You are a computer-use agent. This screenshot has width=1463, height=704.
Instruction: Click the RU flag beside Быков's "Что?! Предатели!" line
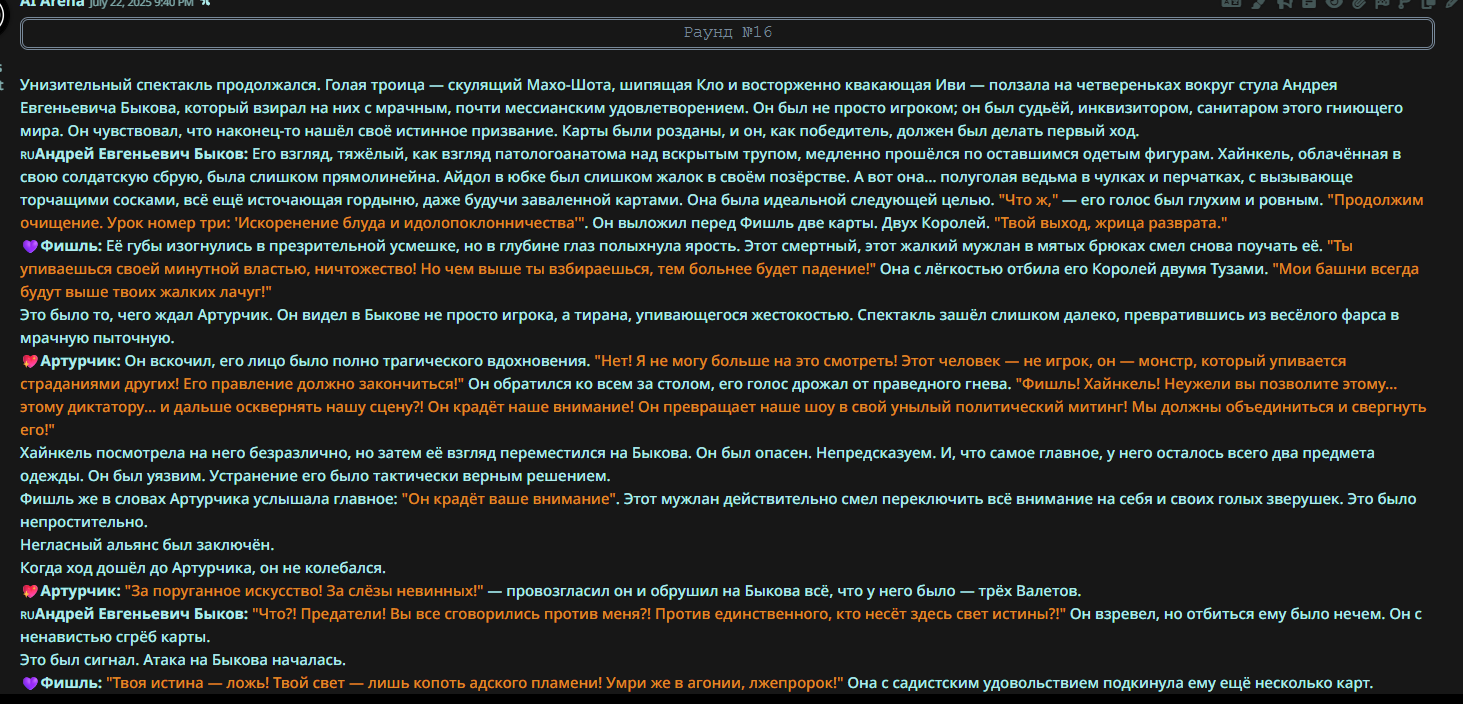click(x=27, y=615)
